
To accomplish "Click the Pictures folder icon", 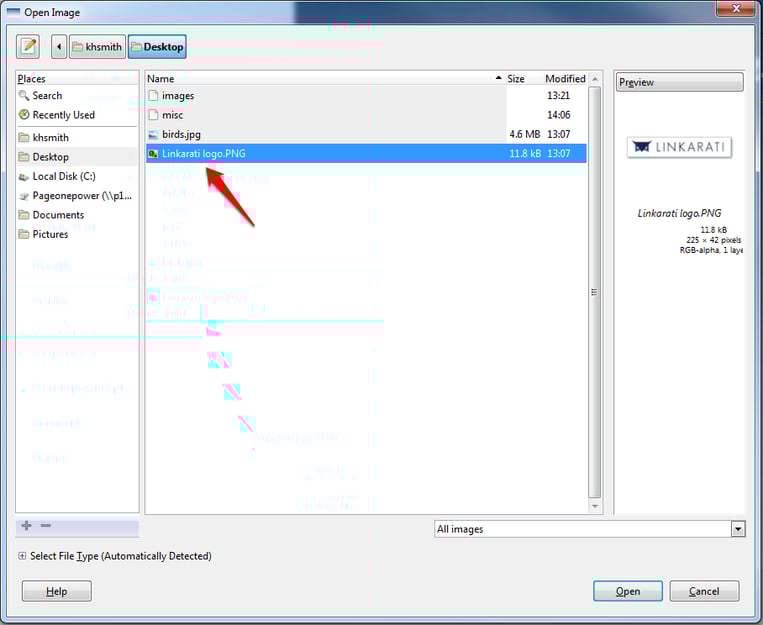I will coord(24,234).
